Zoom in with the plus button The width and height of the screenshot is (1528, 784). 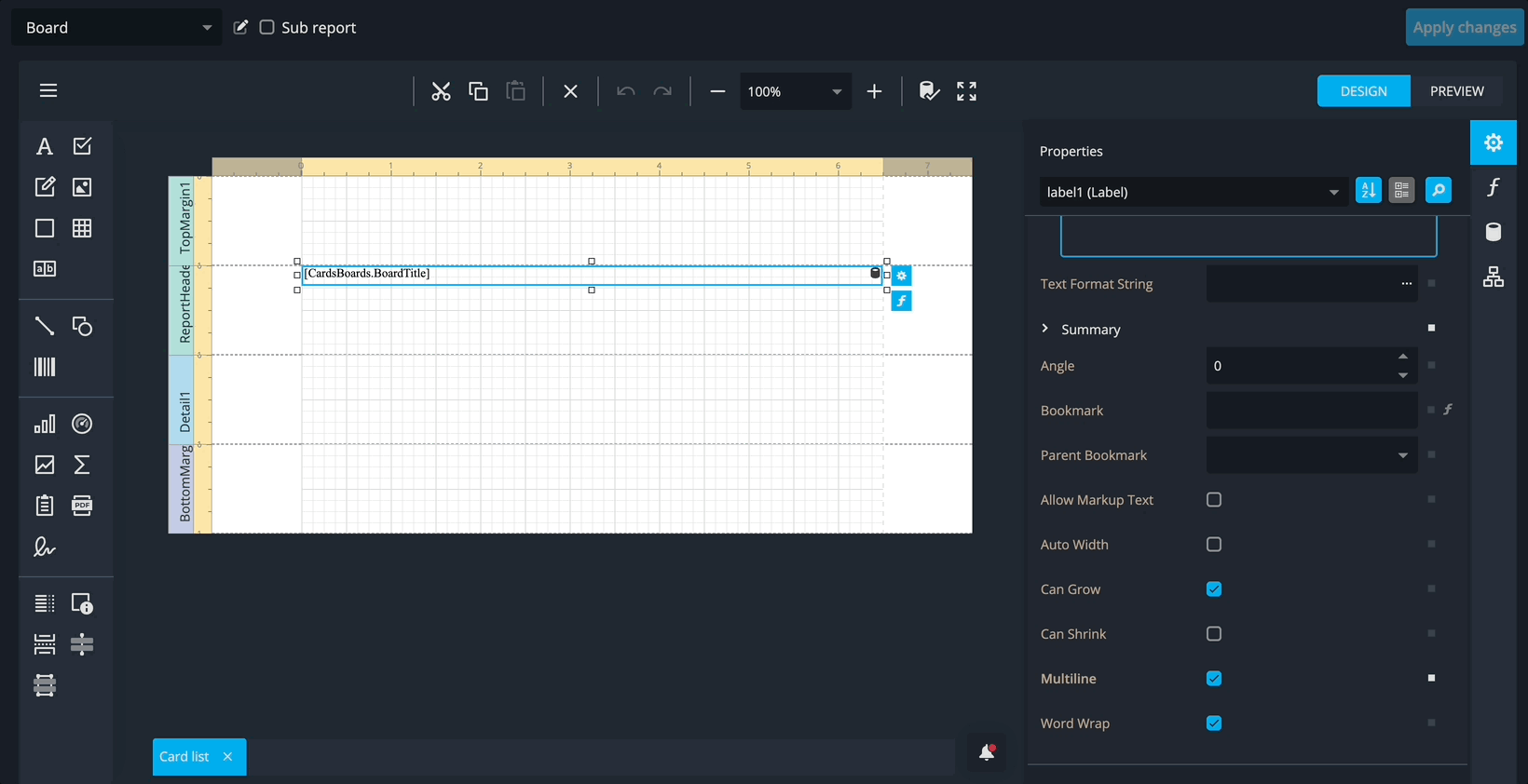pyautogui.click(x=874, y=91)
